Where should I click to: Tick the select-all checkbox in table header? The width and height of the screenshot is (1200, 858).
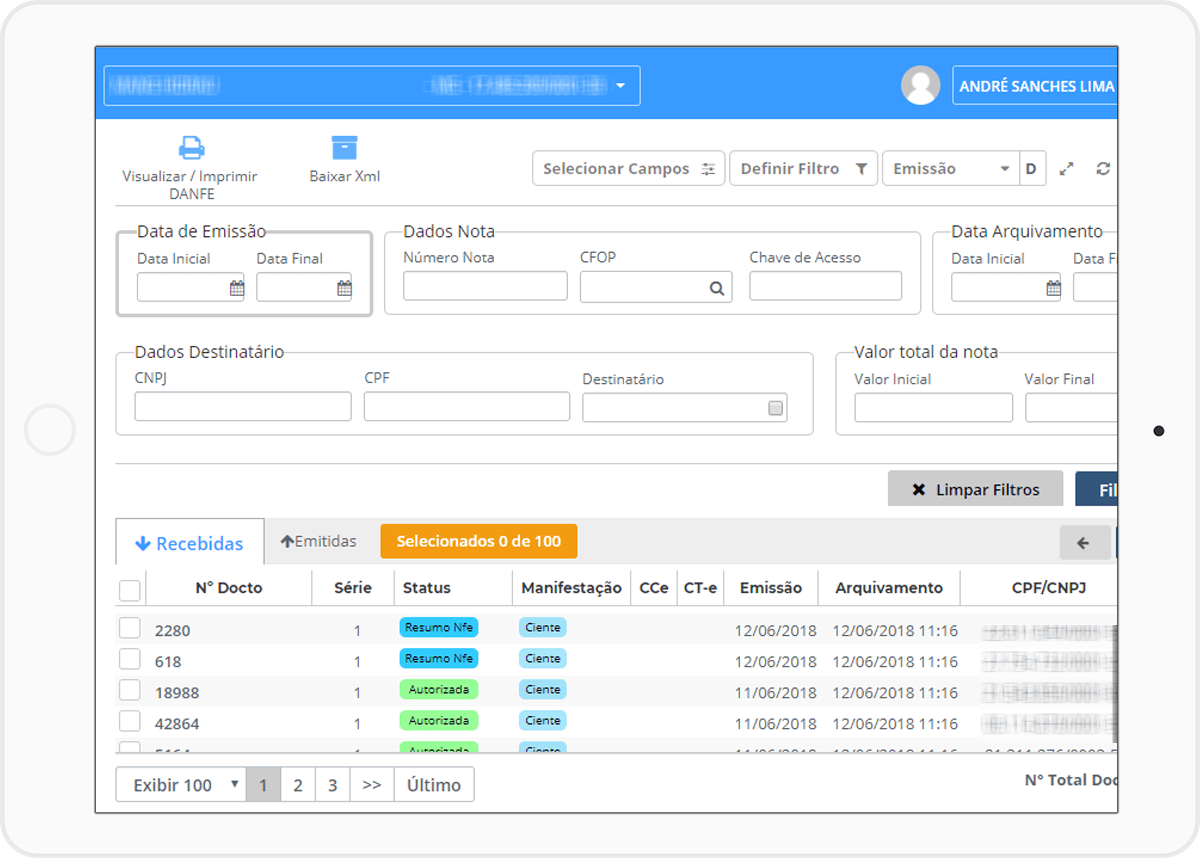(x=130, y=590)
